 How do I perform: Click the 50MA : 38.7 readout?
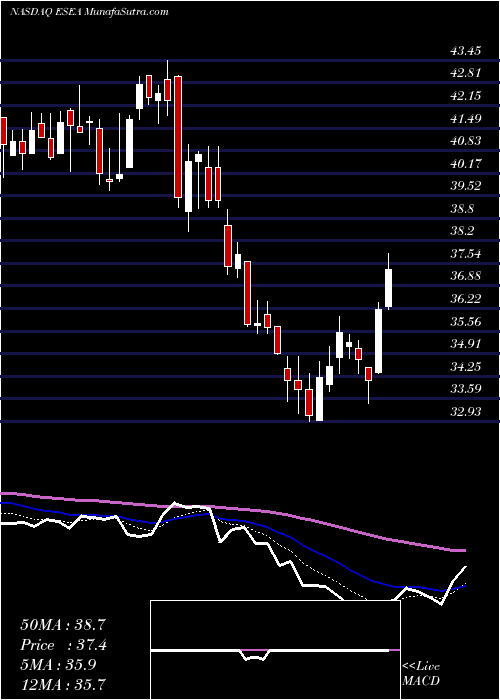click(x=62, y=625)
